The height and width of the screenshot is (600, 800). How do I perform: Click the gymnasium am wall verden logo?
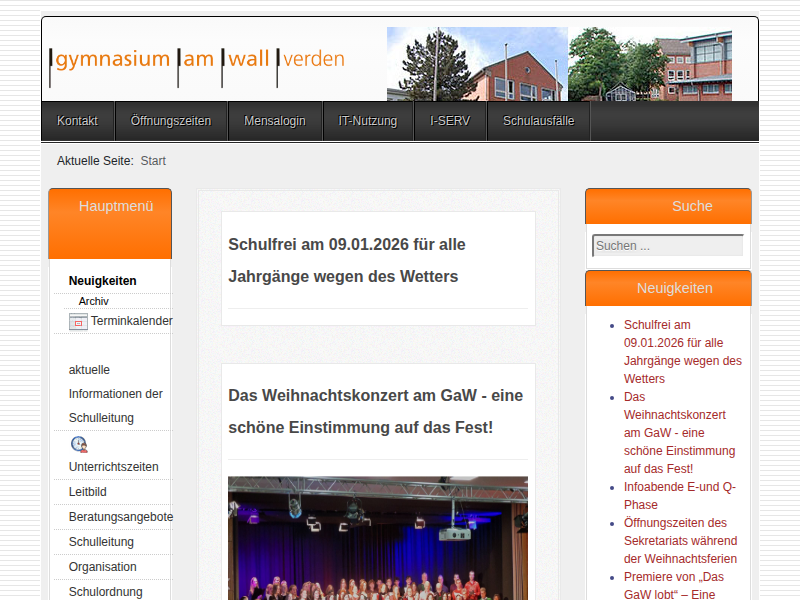click(x=198, y=59)
